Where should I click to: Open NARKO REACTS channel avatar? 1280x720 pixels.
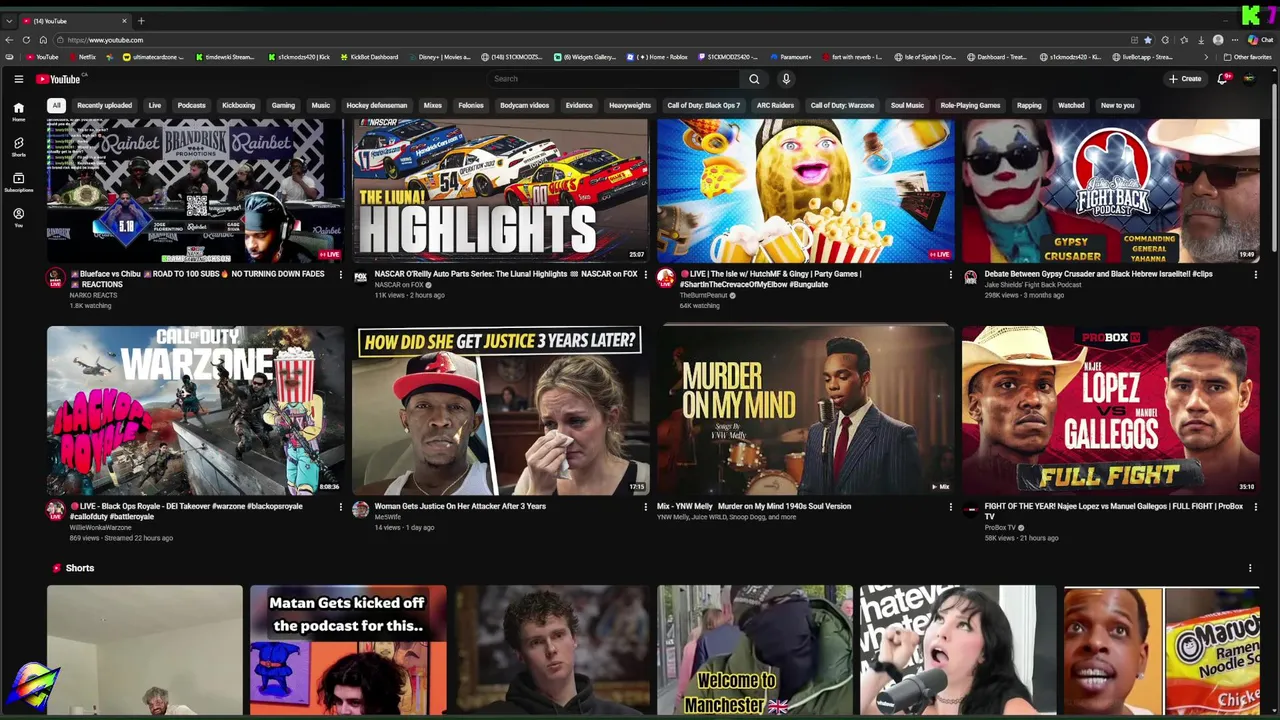click(x=56, y=279)
